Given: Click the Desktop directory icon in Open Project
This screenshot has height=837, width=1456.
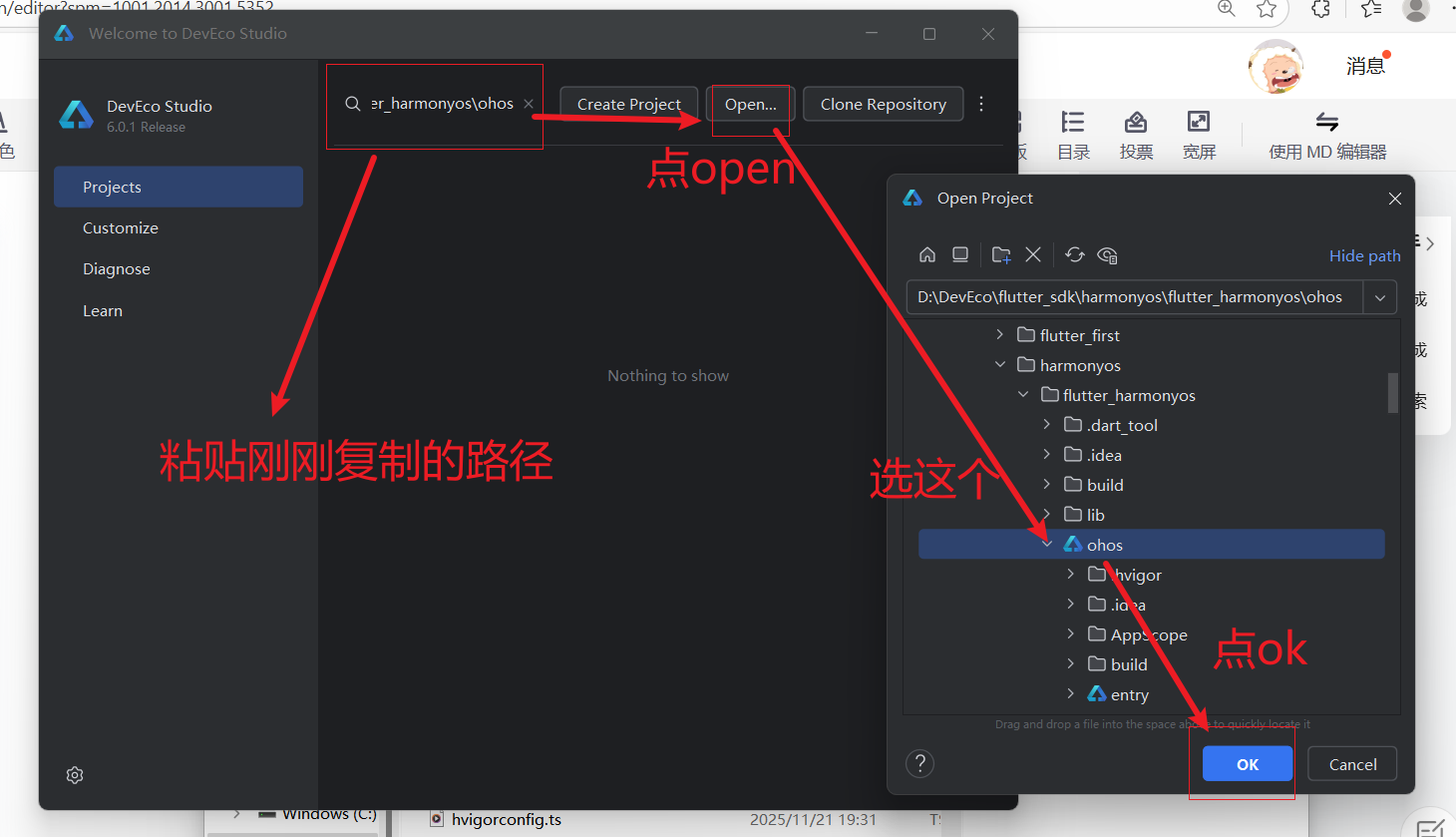Looking at the screenshot, I should pyautogui.click(x=960, y=254).
